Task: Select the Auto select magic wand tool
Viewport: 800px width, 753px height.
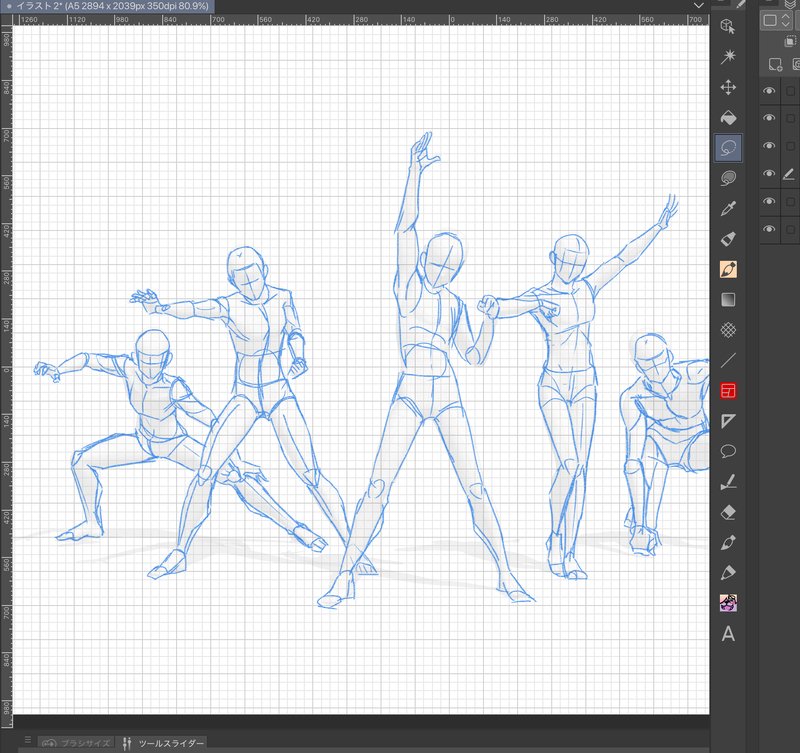Action: 728,56
